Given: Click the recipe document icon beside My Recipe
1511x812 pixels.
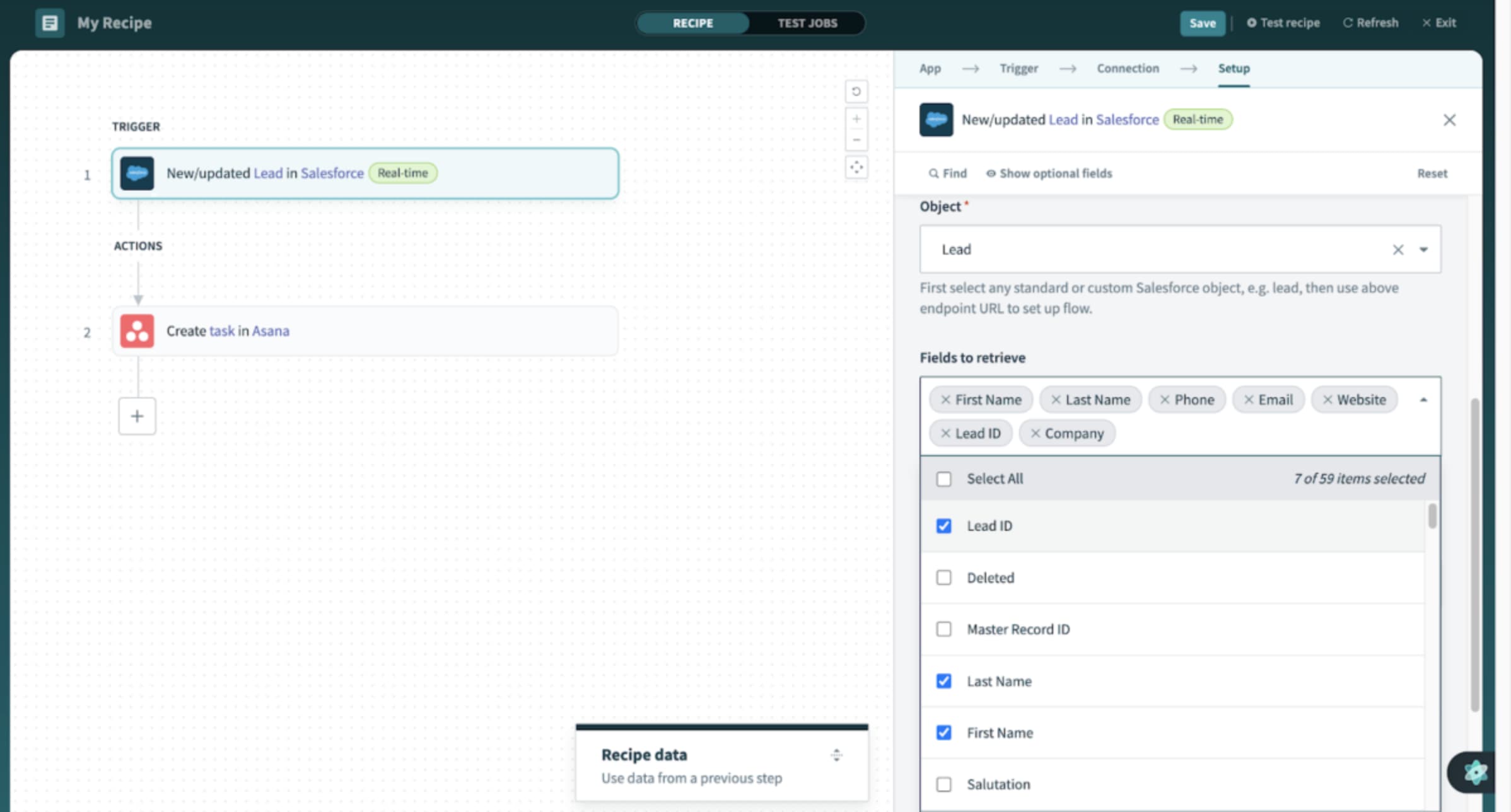Looking at the screenshot, I should (49, 23).
